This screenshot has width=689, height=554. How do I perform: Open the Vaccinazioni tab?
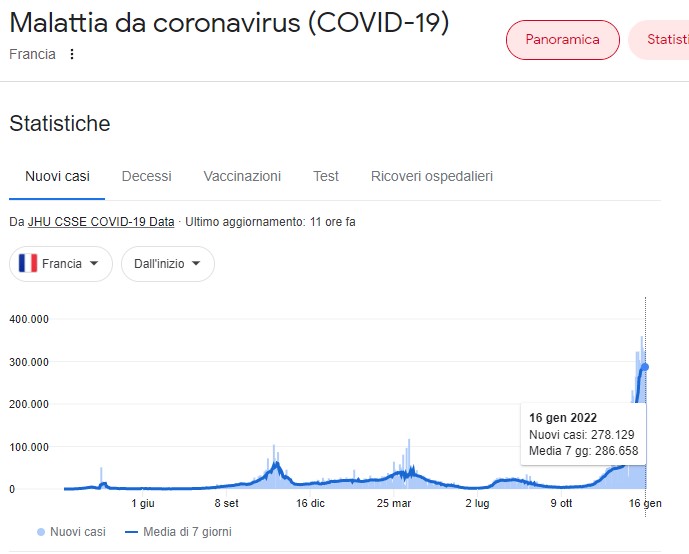(x=242, y=176)
